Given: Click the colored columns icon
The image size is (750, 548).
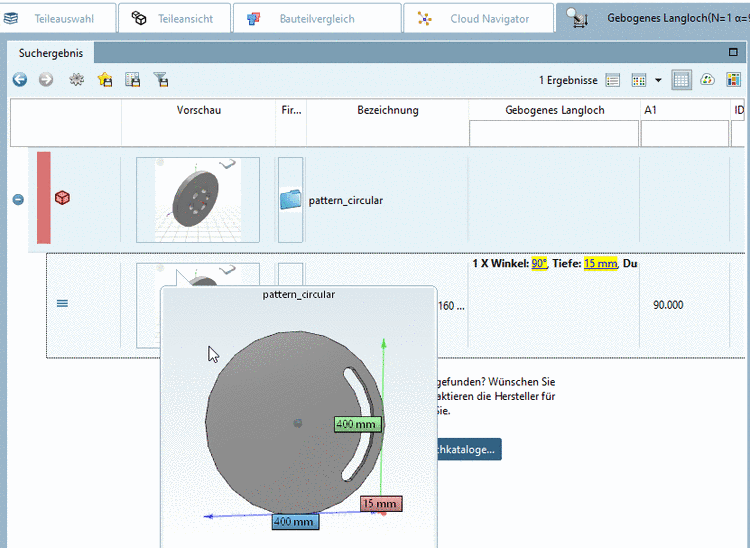Looking at the screenshot, I should coord(733,79).
